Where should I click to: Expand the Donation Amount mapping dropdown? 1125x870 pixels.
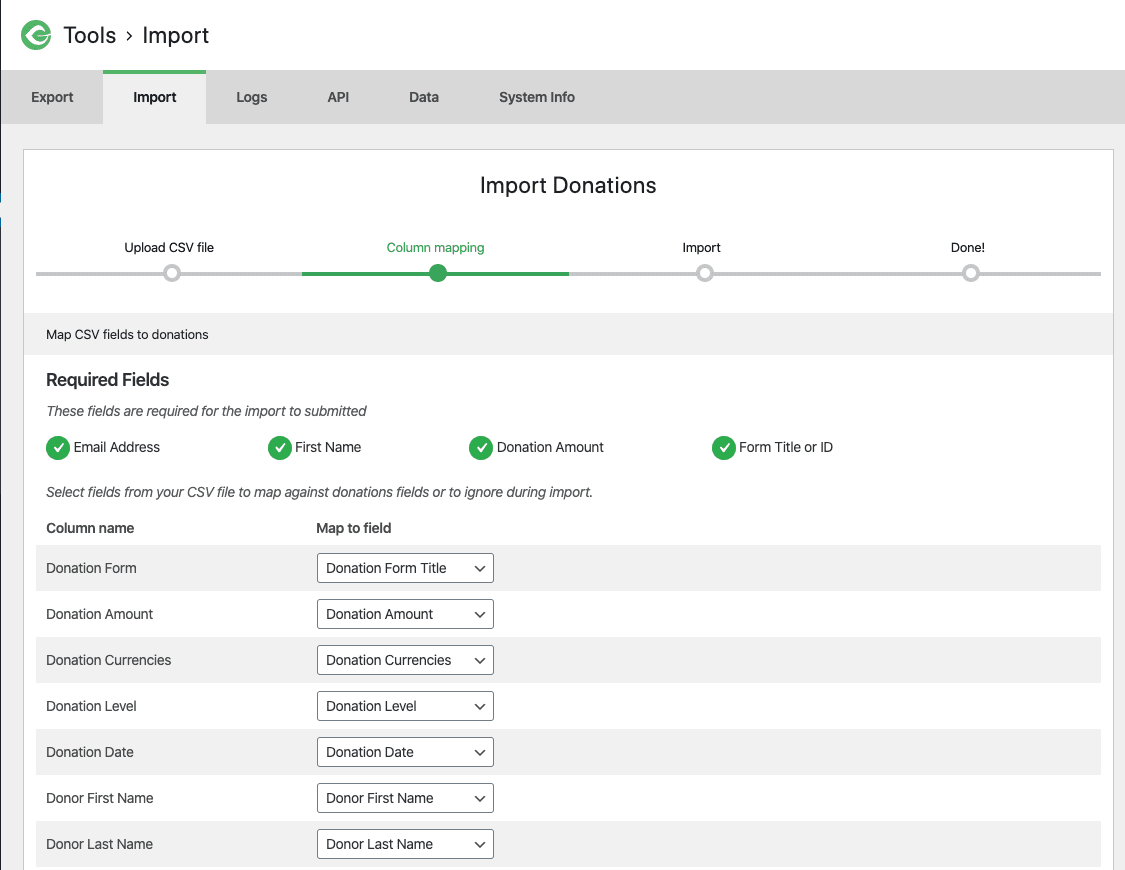click(405, 614)
